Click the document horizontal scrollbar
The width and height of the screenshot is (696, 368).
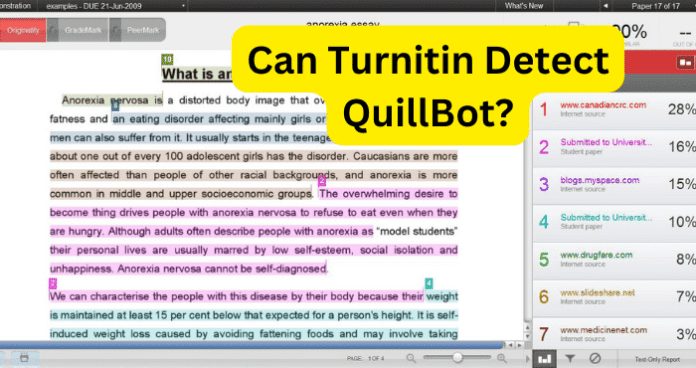[251, 345]
